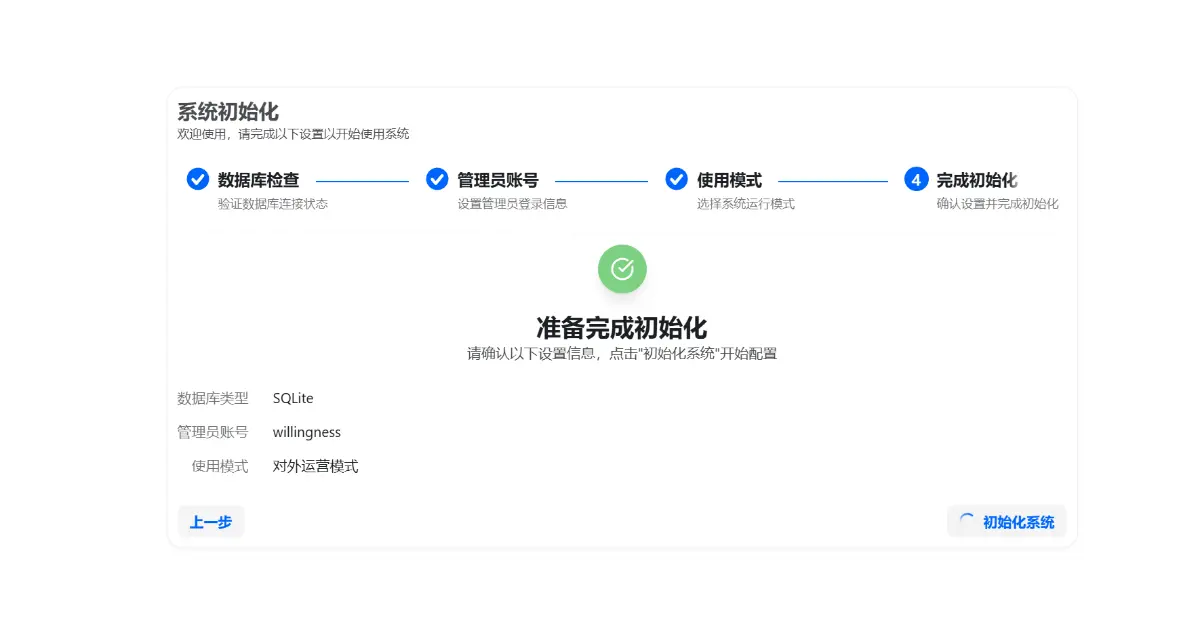
Task: Select the 管理员账号 step label
Action: click(498, 180)
